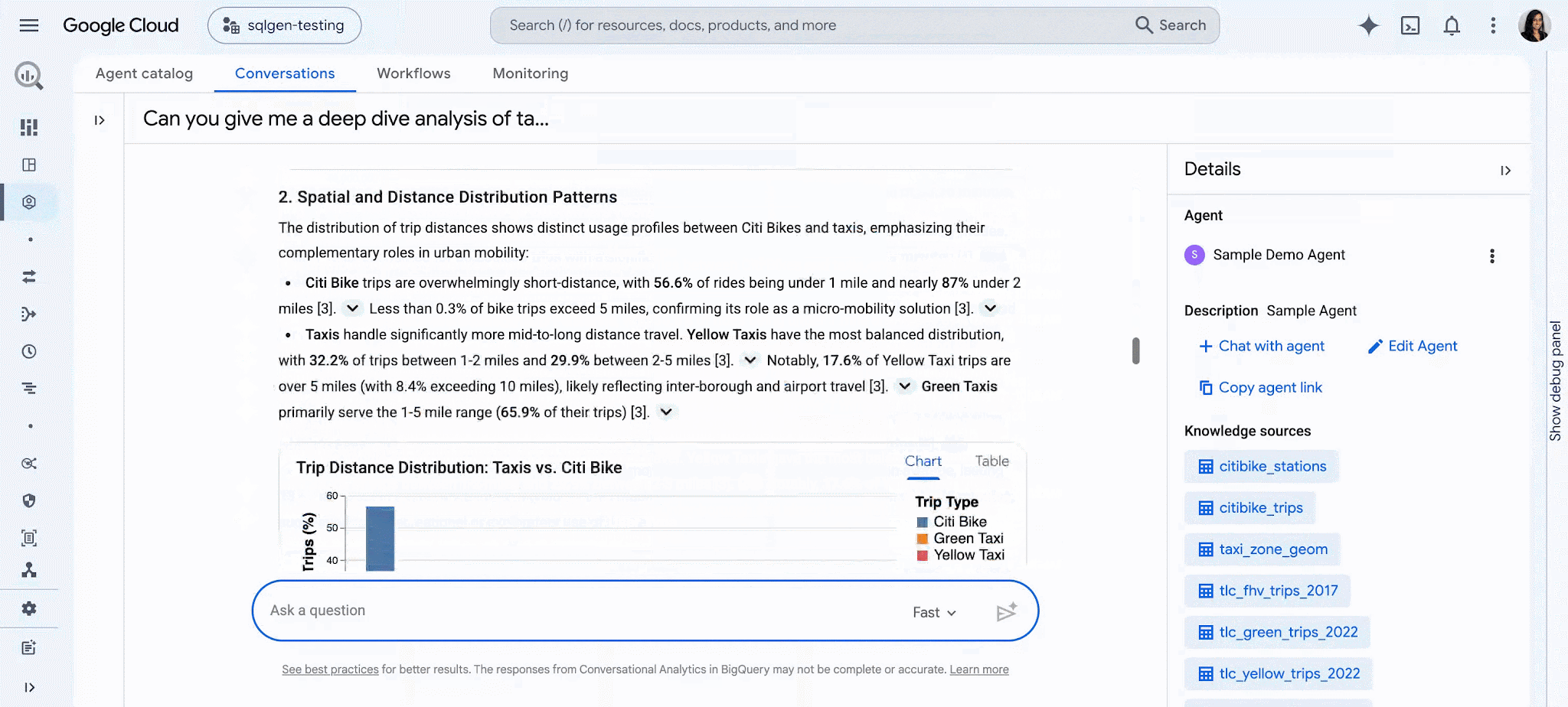Open the metadata curation bracket icon
1568x707 pixels.
pos(29,538)
